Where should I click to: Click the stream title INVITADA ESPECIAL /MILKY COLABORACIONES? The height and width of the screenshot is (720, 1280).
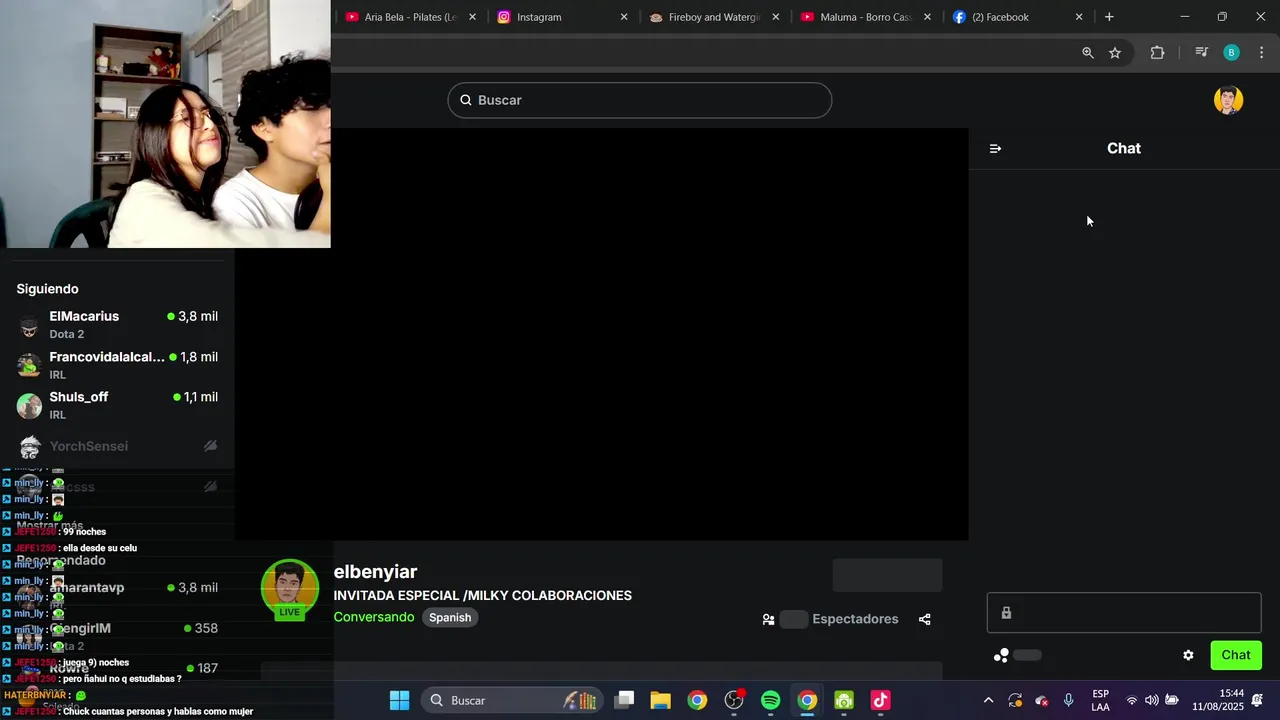[x=482, y=596]
